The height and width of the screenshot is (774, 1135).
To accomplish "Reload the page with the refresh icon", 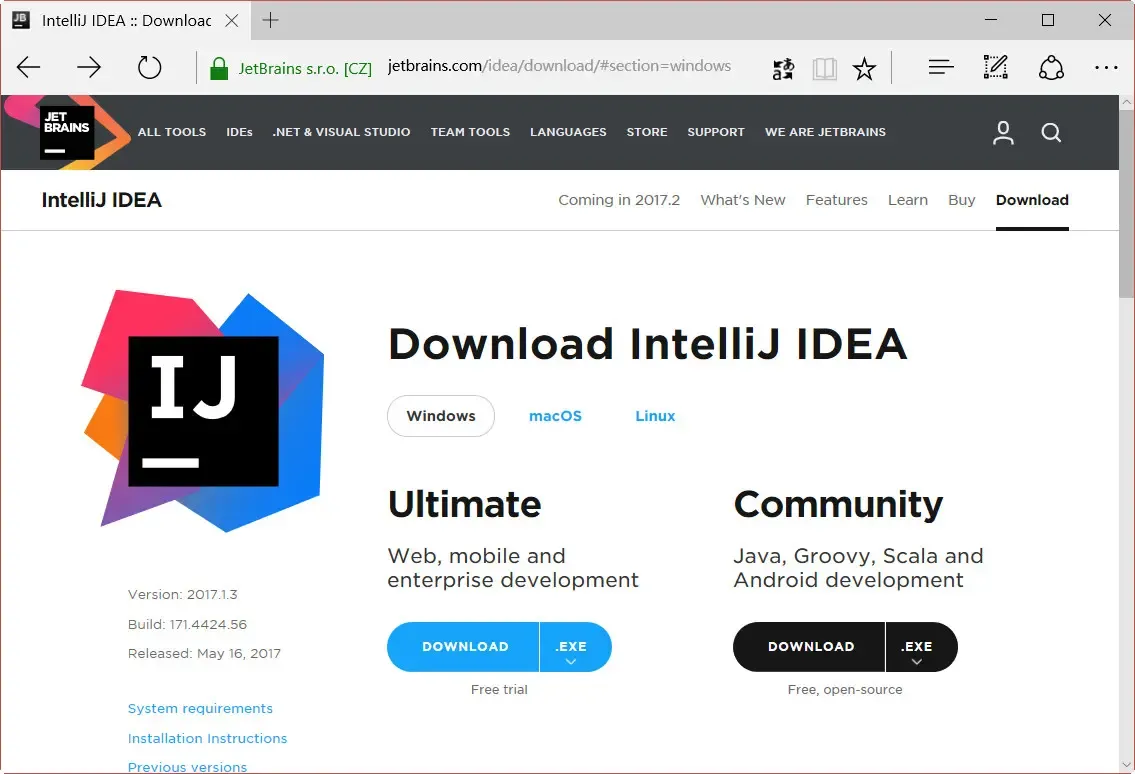I will (150, 67).
